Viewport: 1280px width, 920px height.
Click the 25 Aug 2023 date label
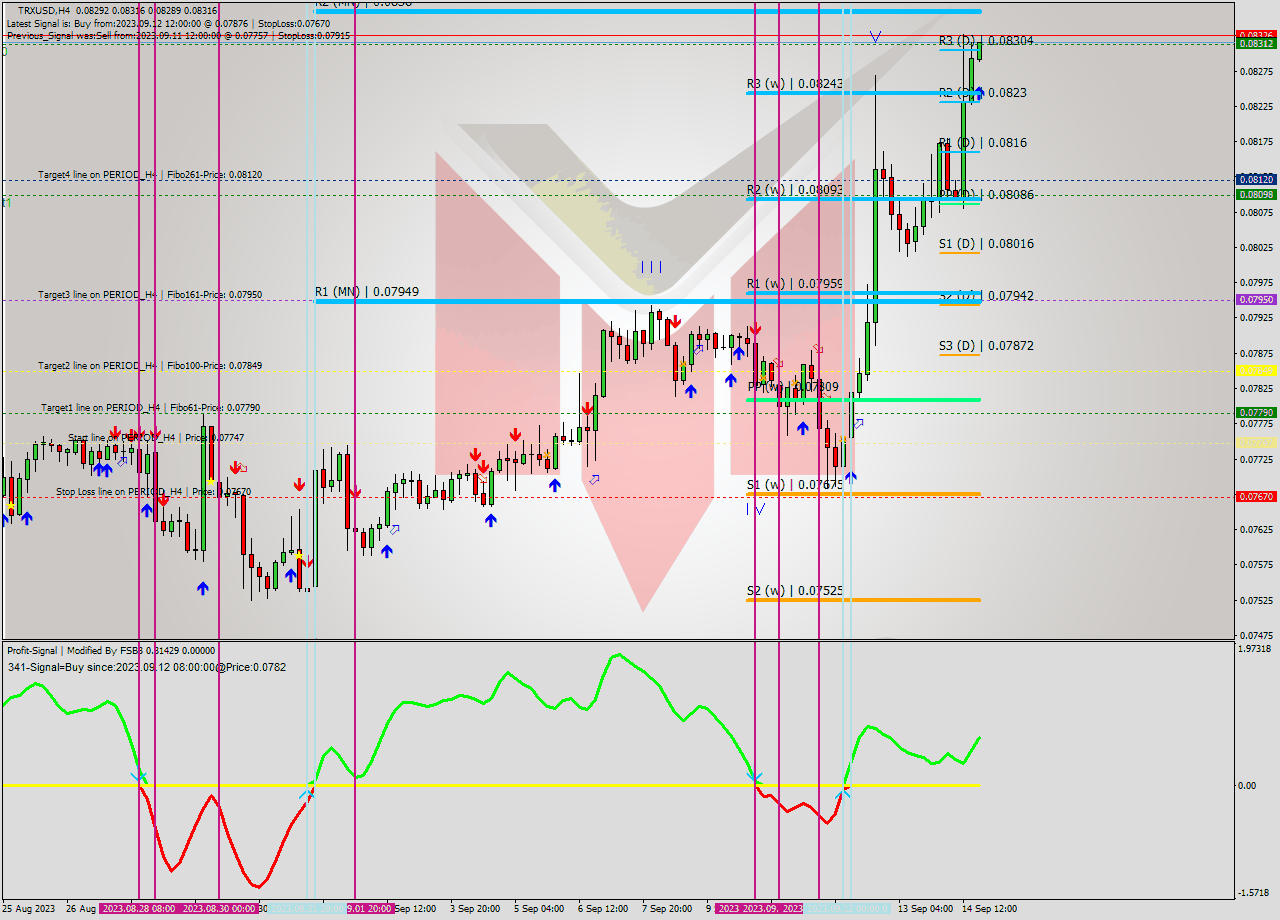click(29, 908)
